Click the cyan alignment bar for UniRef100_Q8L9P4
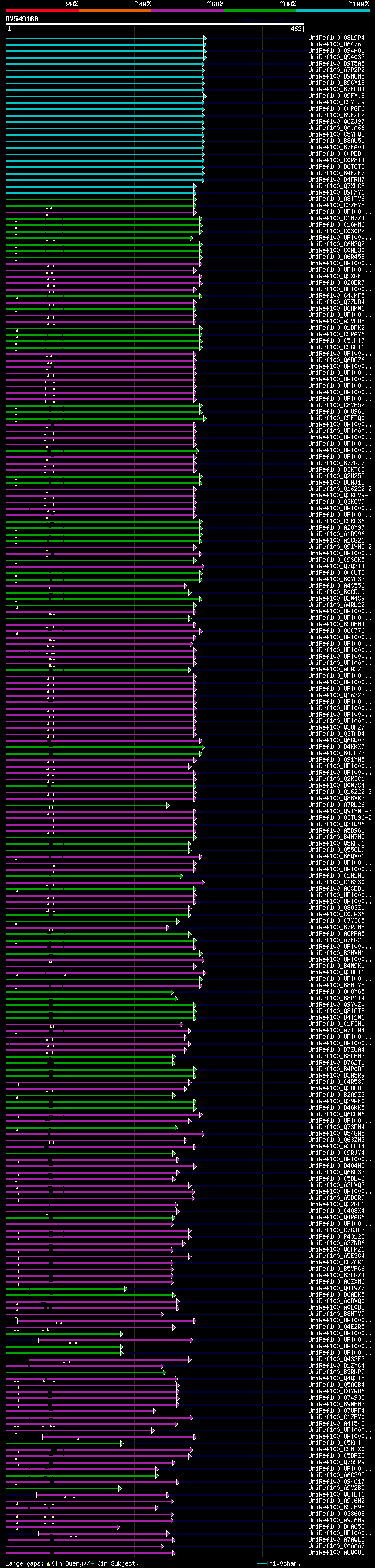The image size is (375, 1568). 106,38
